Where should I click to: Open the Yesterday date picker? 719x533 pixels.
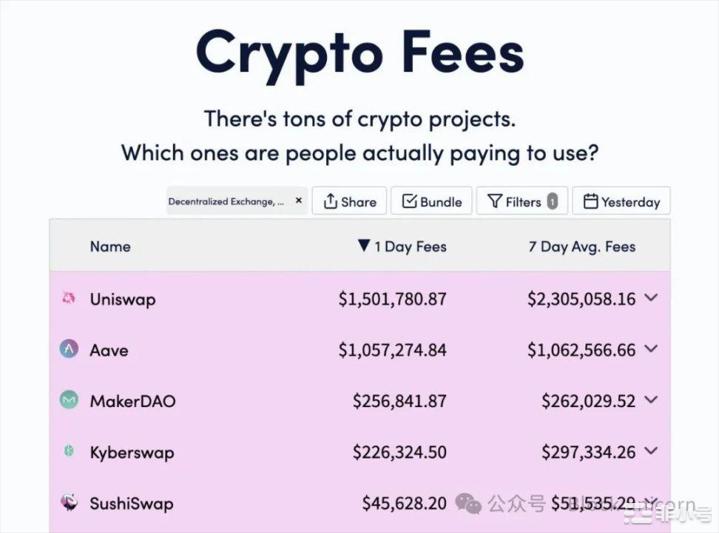[621, 201]
